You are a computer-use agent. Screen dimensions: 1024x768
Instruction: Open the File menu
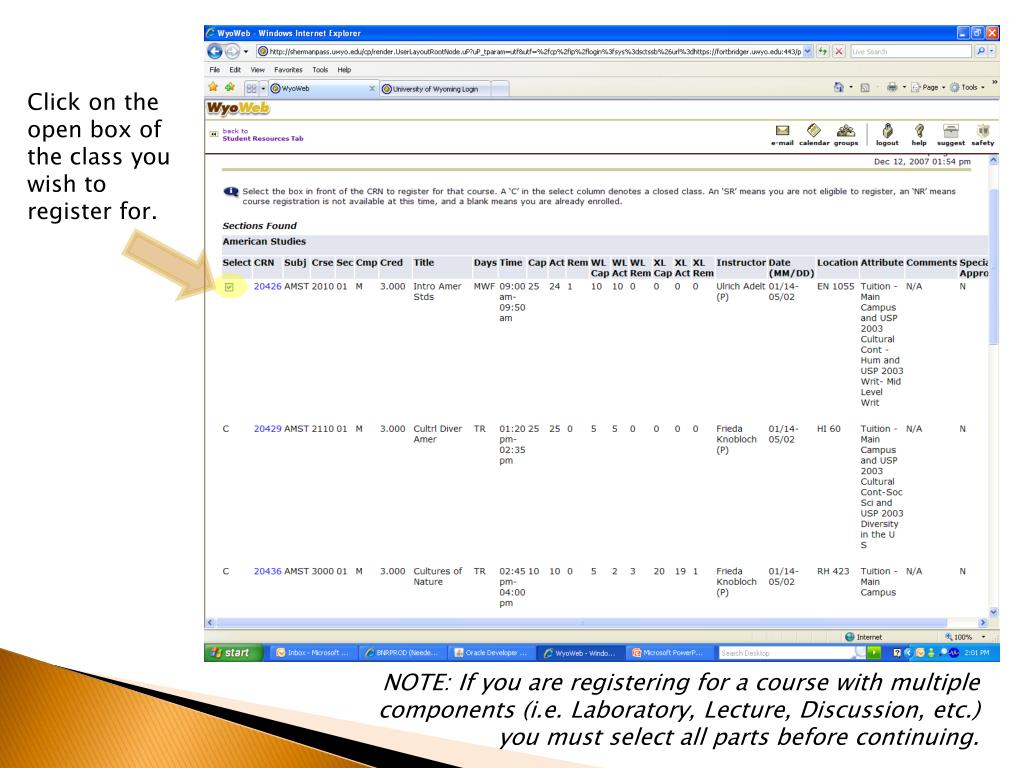click(x=215, y=70)
